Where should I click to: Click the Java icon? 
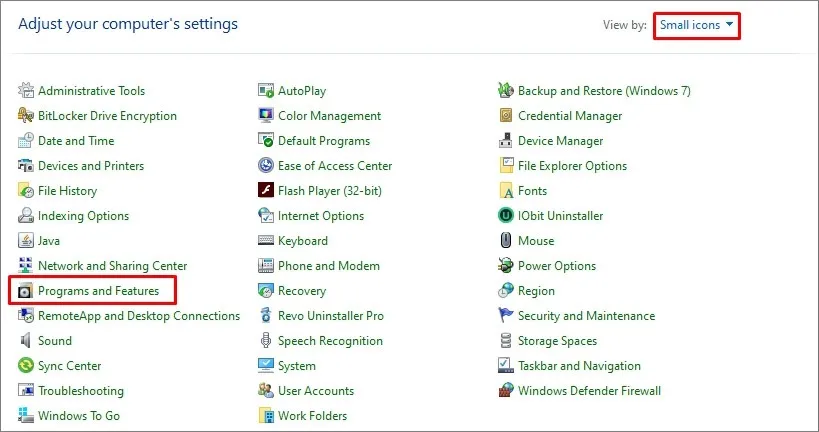point(26,241)
